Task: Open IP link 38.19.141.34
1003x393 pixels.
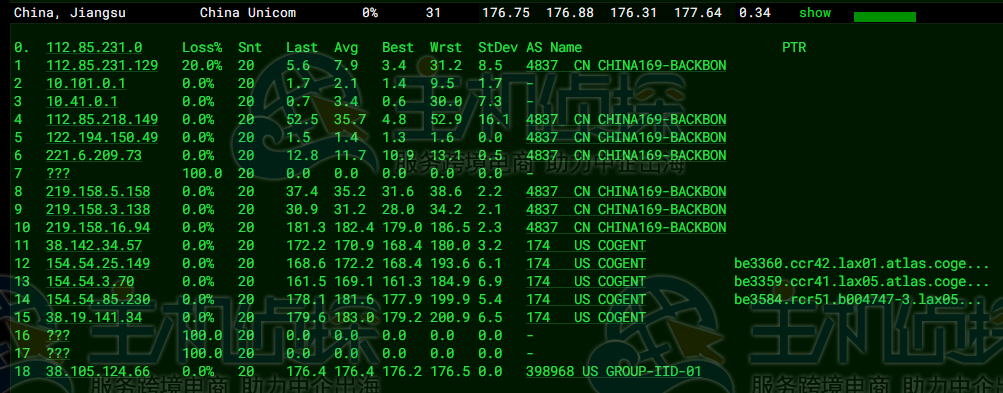Action: coord(94,317)
